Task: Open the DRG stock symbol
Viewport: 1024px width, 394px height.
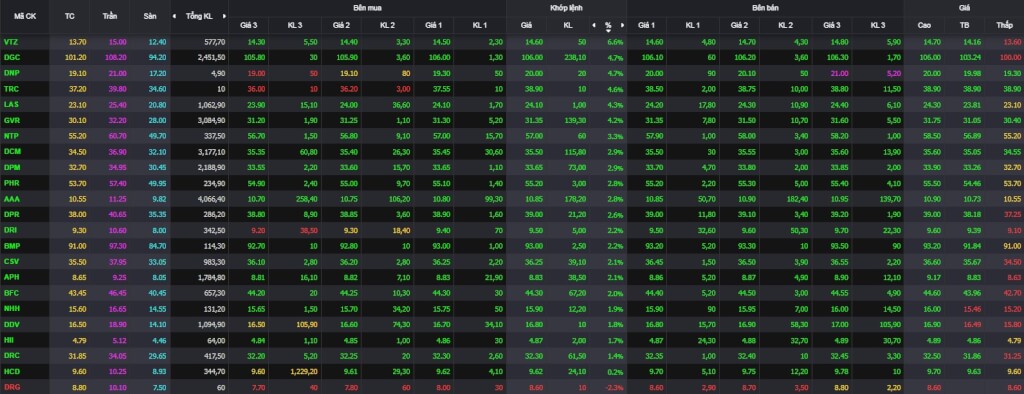Action: pos(12,387)
